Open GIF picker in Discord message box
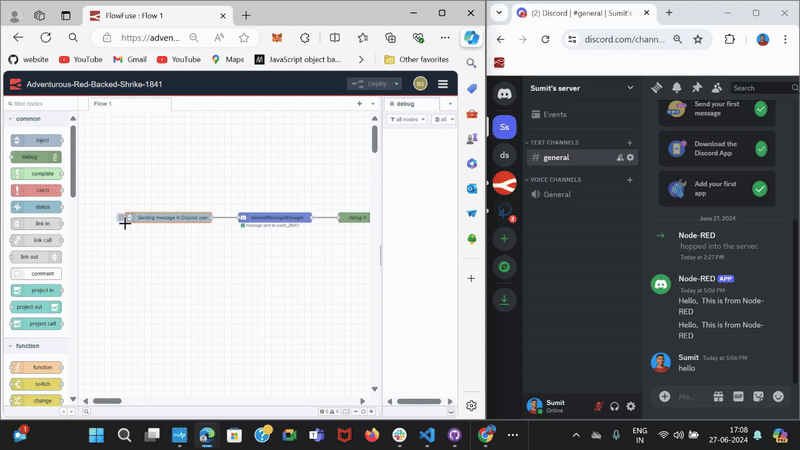 click(x=738, y=396)
